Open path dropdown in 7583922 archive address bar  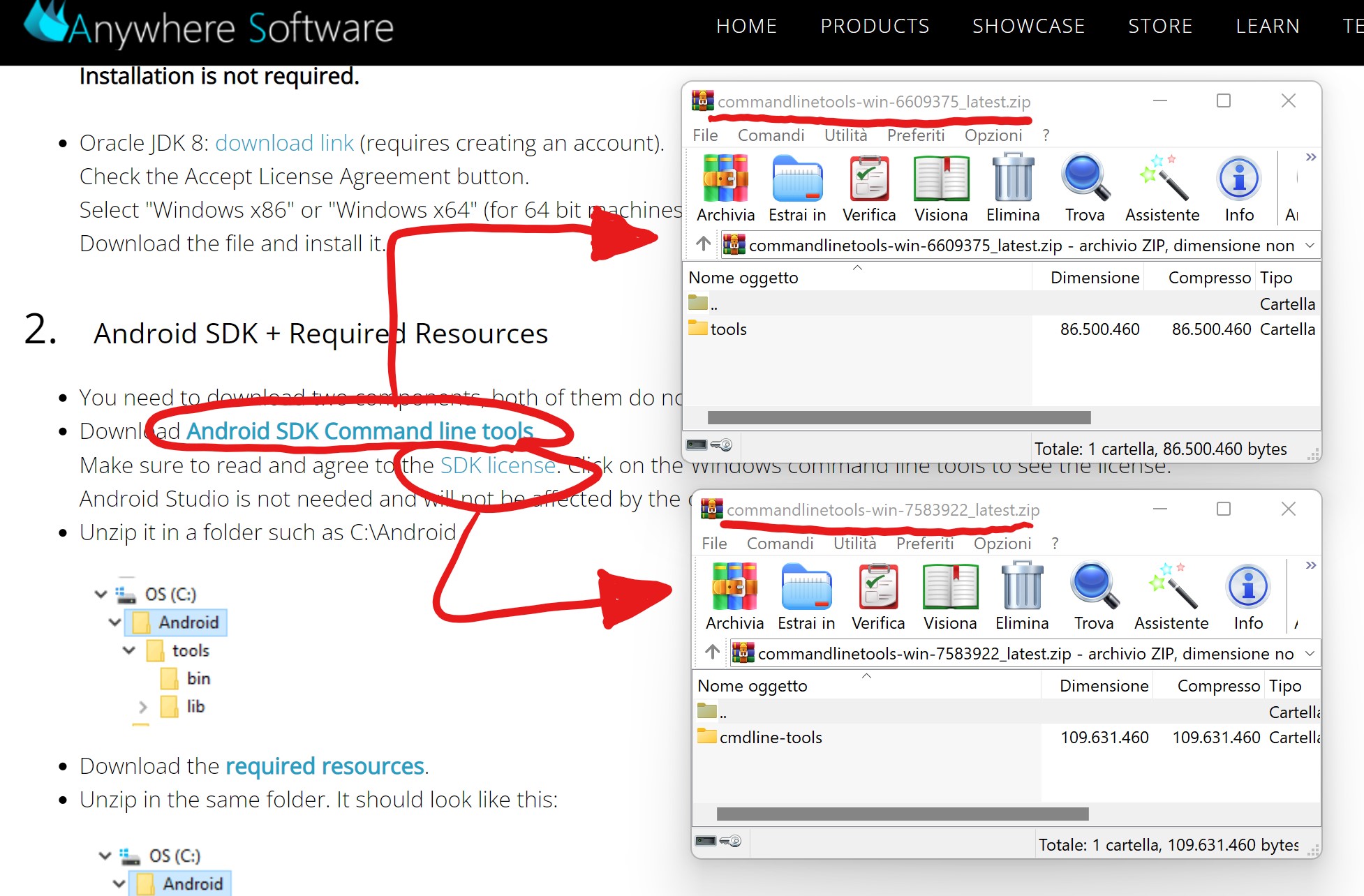pos(1310,653)
